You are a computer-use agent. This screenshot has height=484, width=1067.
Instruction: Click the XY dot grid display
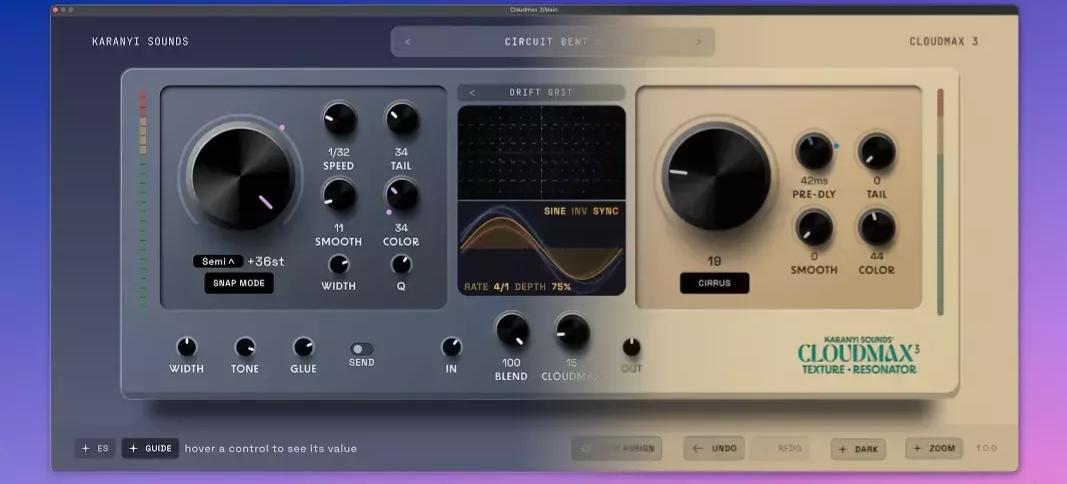[x=542, y=152]
